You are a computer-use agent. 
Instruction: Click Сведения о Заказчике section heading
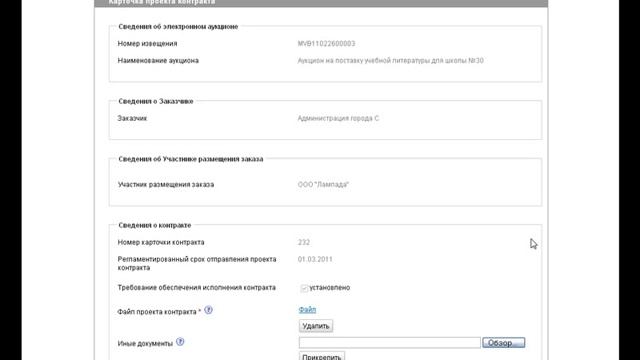pos(156,101)
